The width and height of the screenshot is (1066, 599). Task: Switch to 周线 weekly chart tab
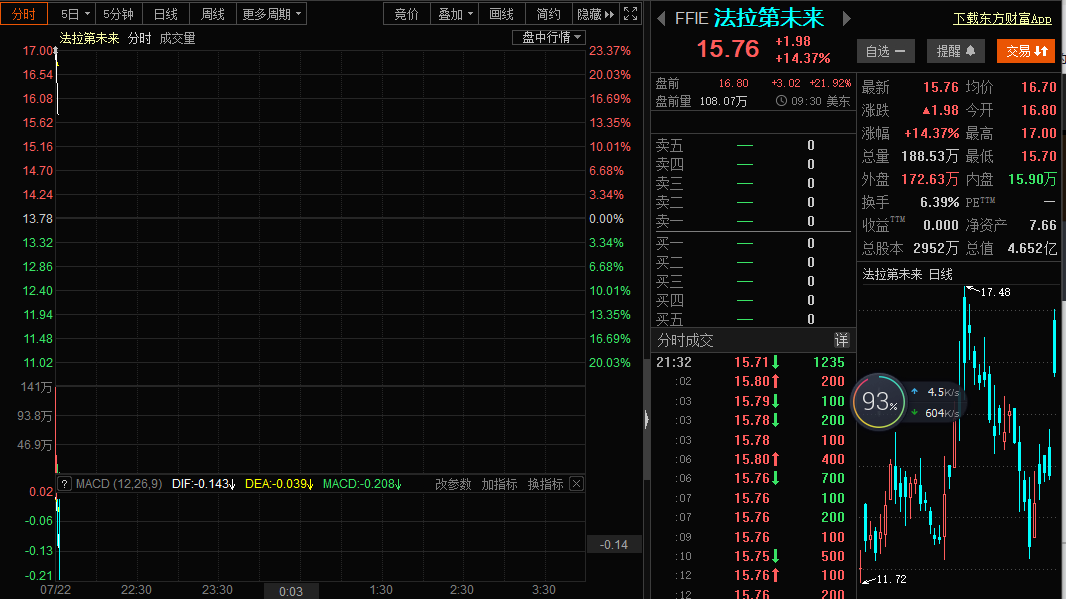tap(212, 14)
